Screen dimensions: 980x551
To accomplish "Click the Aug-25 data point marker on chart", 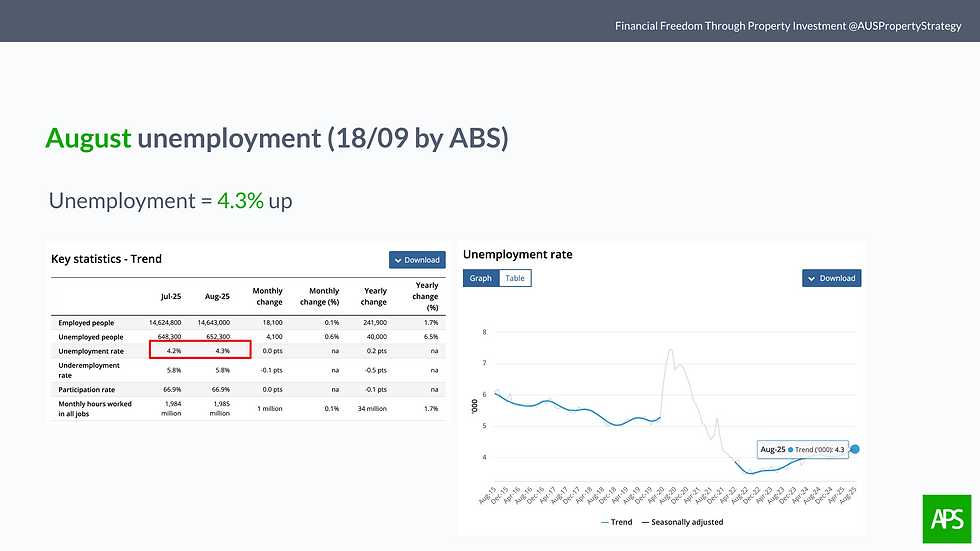I will (x=854, y=449).
